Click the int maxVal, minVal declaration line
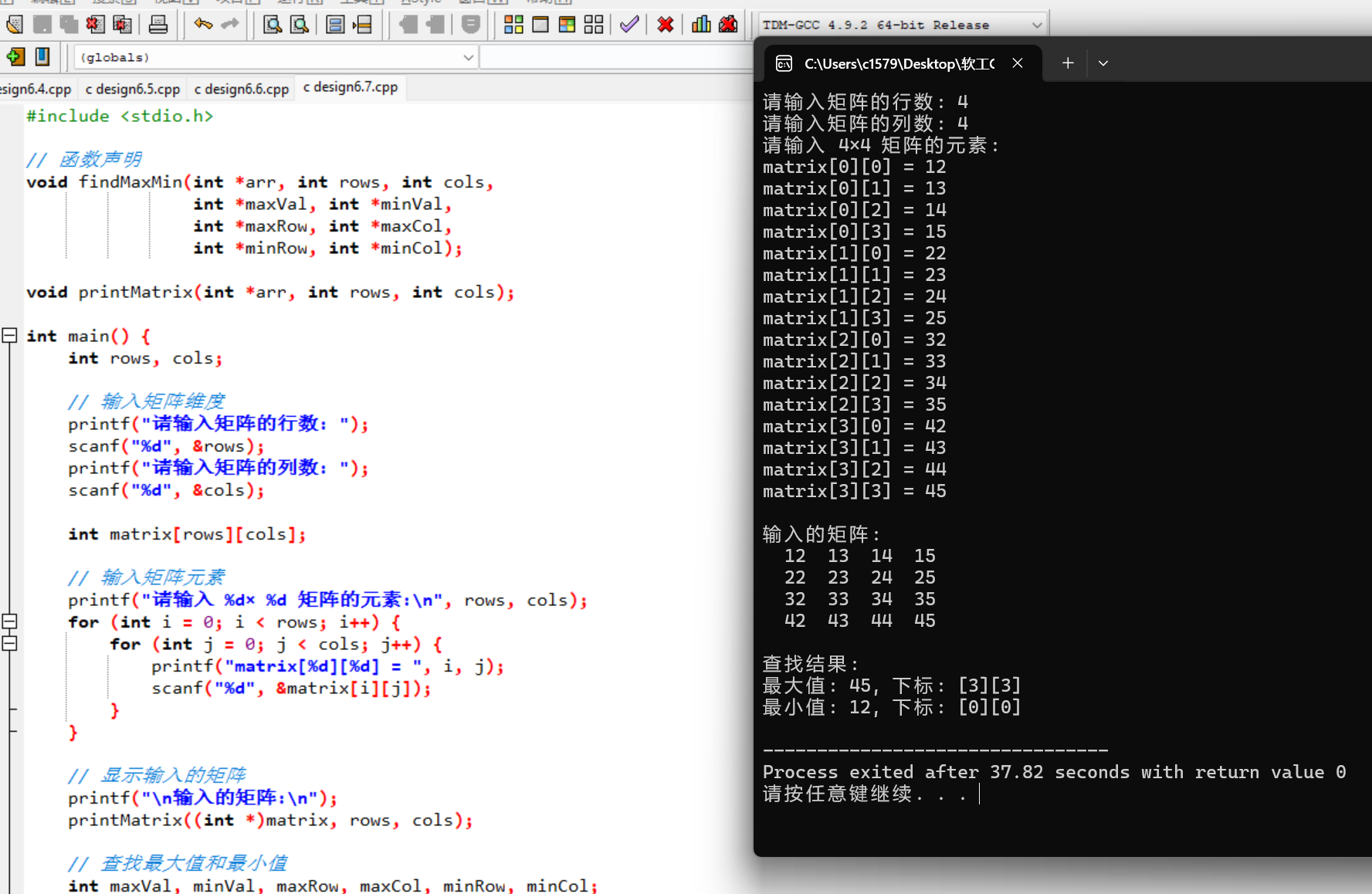Viewport: 1372px width, 894px height. [333, 886]
